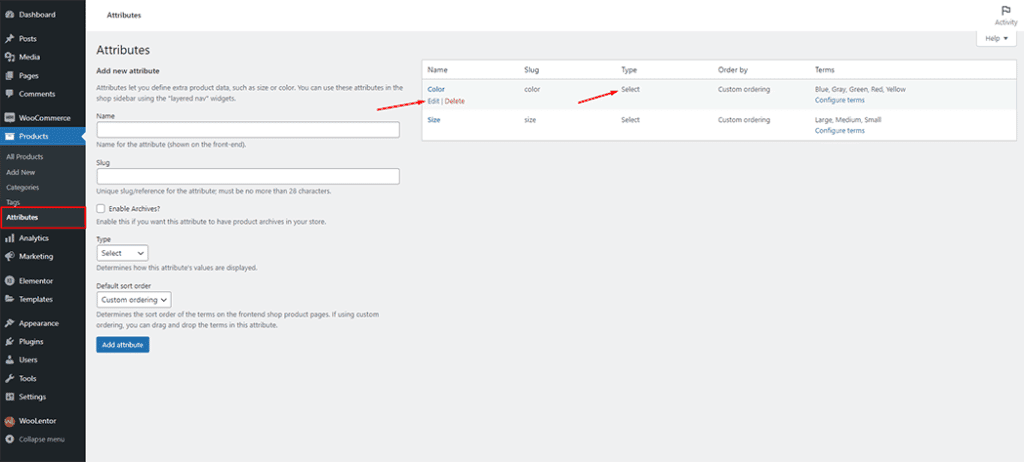The image size is (1024, 462).
Task: Open Configure terms for Size attribute
Action: tap(839, 131)
